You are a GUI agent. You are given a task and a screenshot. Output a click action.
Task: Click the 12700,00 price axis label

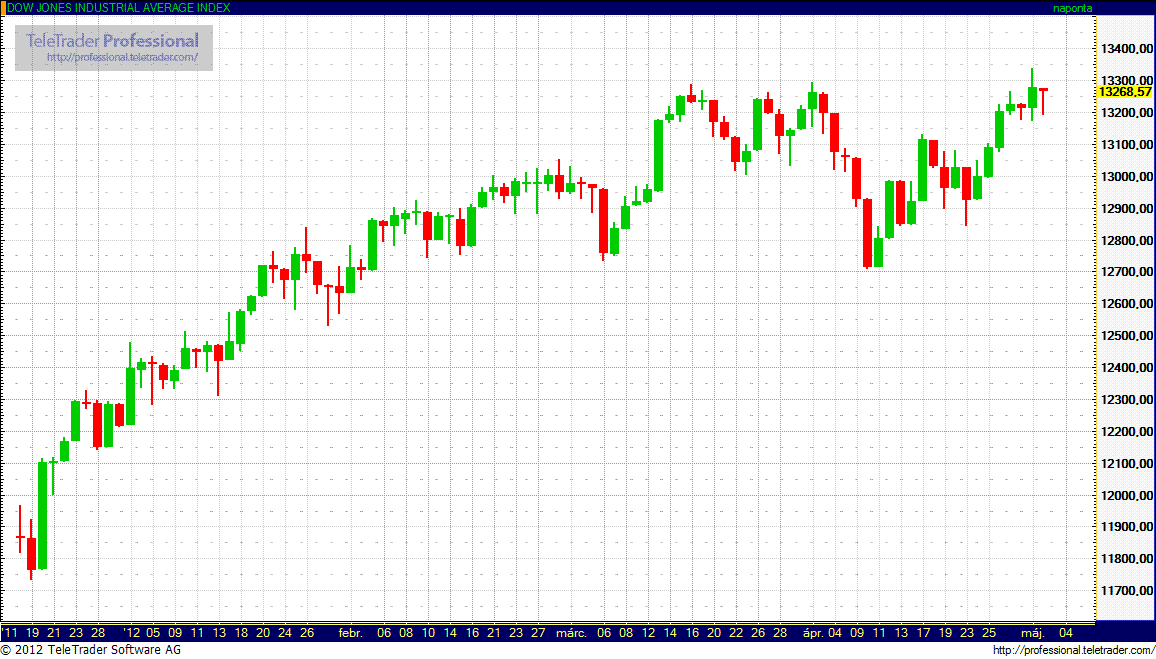1127,272
